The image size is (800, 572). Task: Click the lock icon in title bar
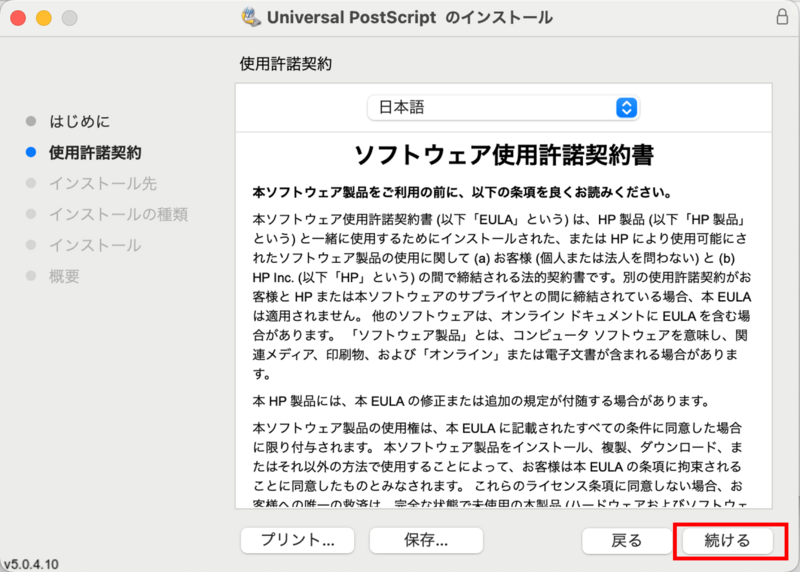tap(781, 18)
